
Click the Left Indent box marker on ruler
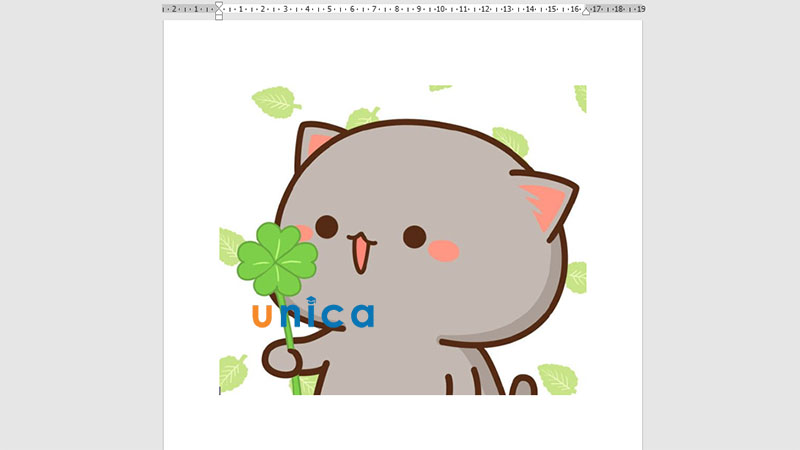219,17
